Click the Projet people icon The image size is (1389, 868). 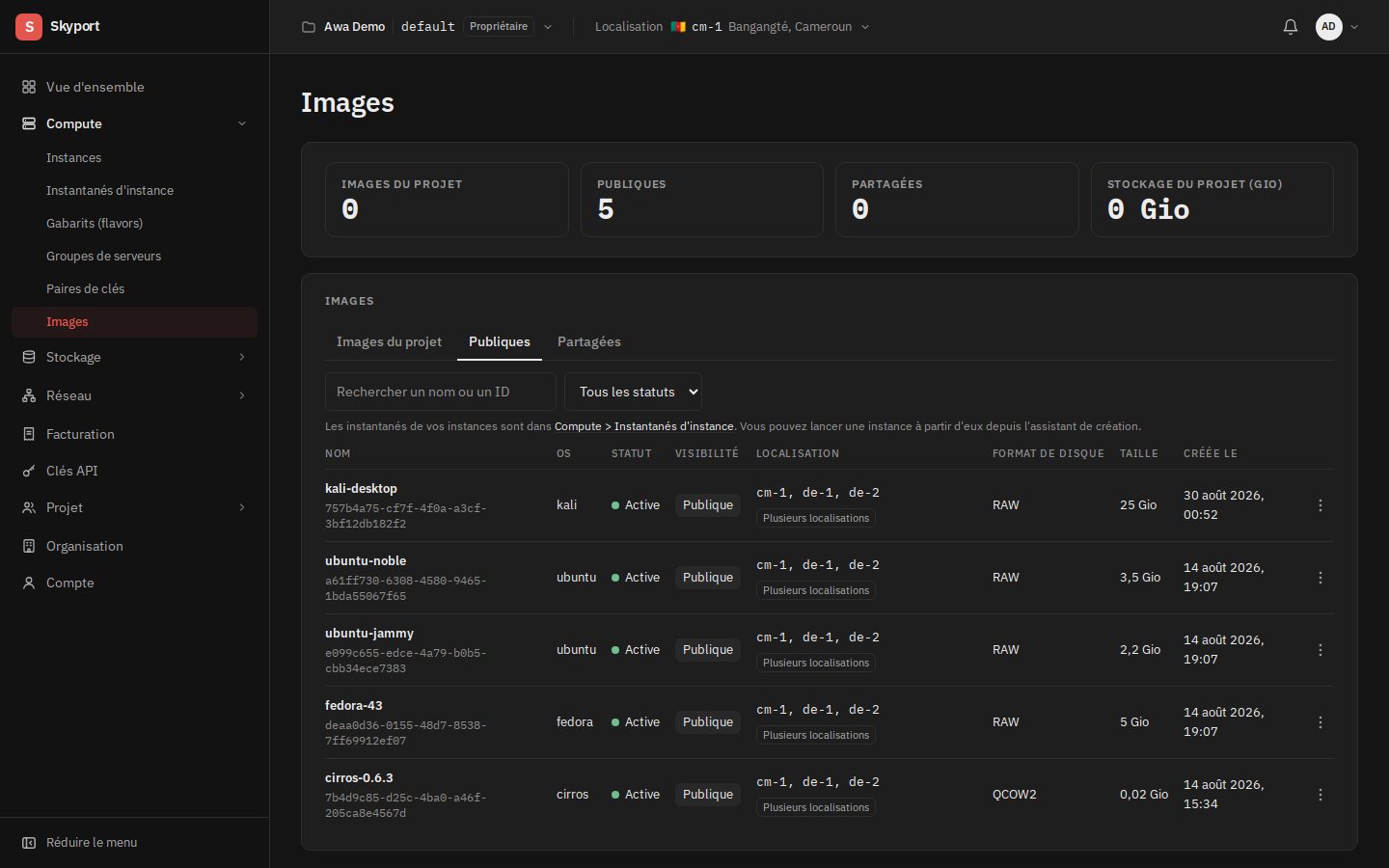click(29, 507)
